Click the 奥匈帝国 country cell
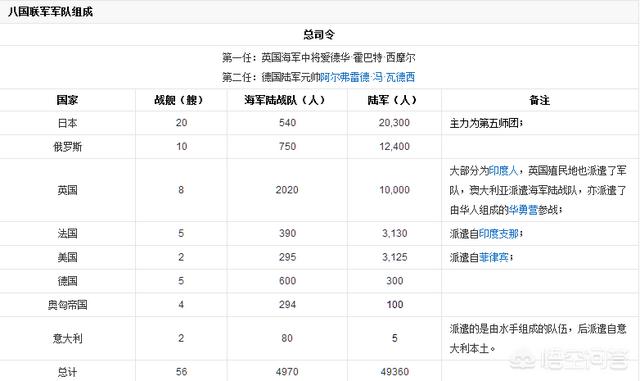Viewport: 640px width, 381px height. (67, 305)
